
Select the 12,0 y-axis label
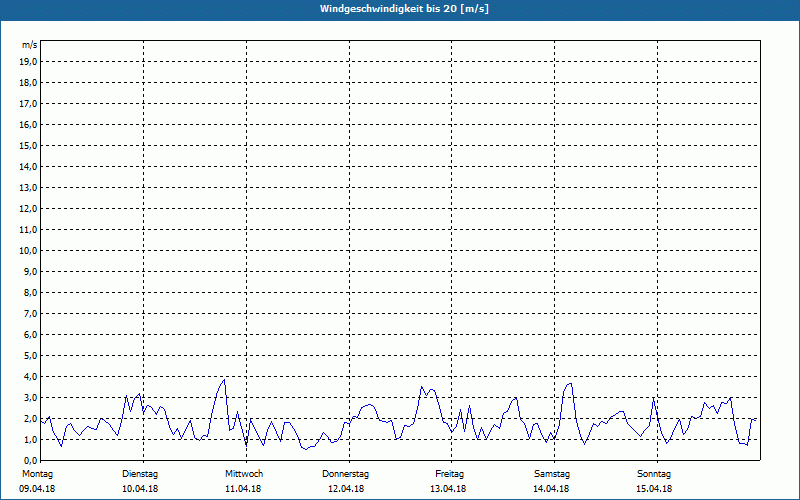coord(28,208)
